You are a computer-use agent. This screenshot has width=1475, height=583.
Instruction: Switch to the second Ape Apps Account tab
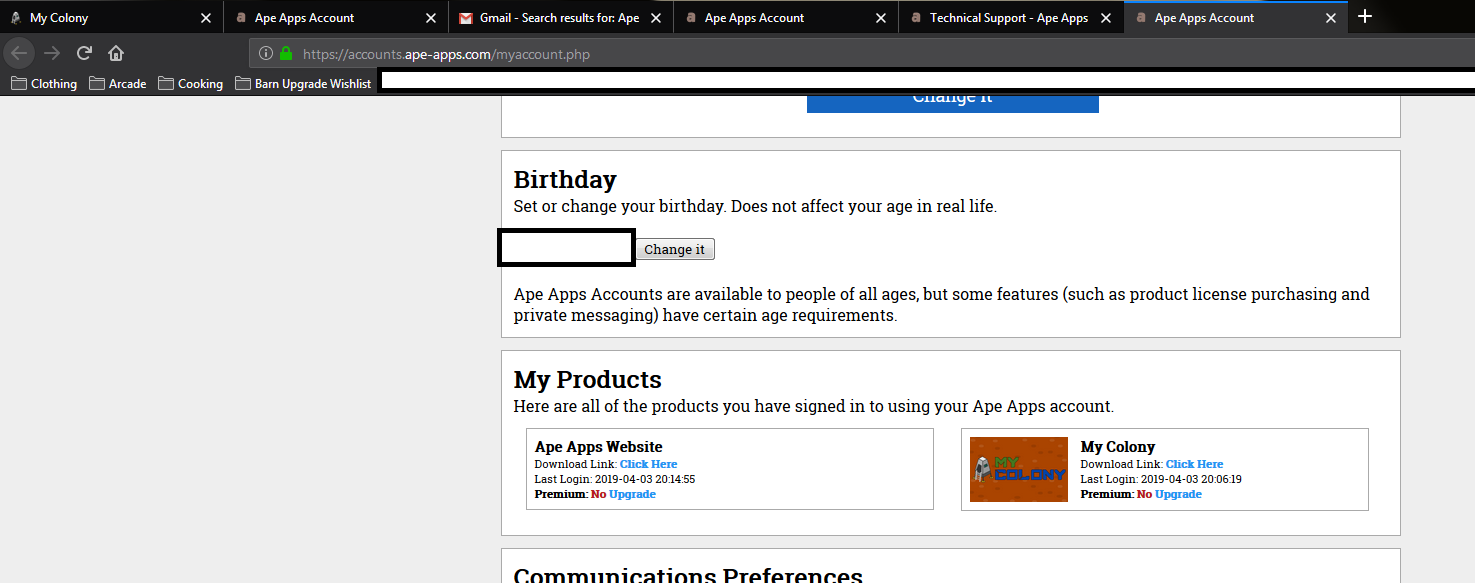tap(787, 18)
